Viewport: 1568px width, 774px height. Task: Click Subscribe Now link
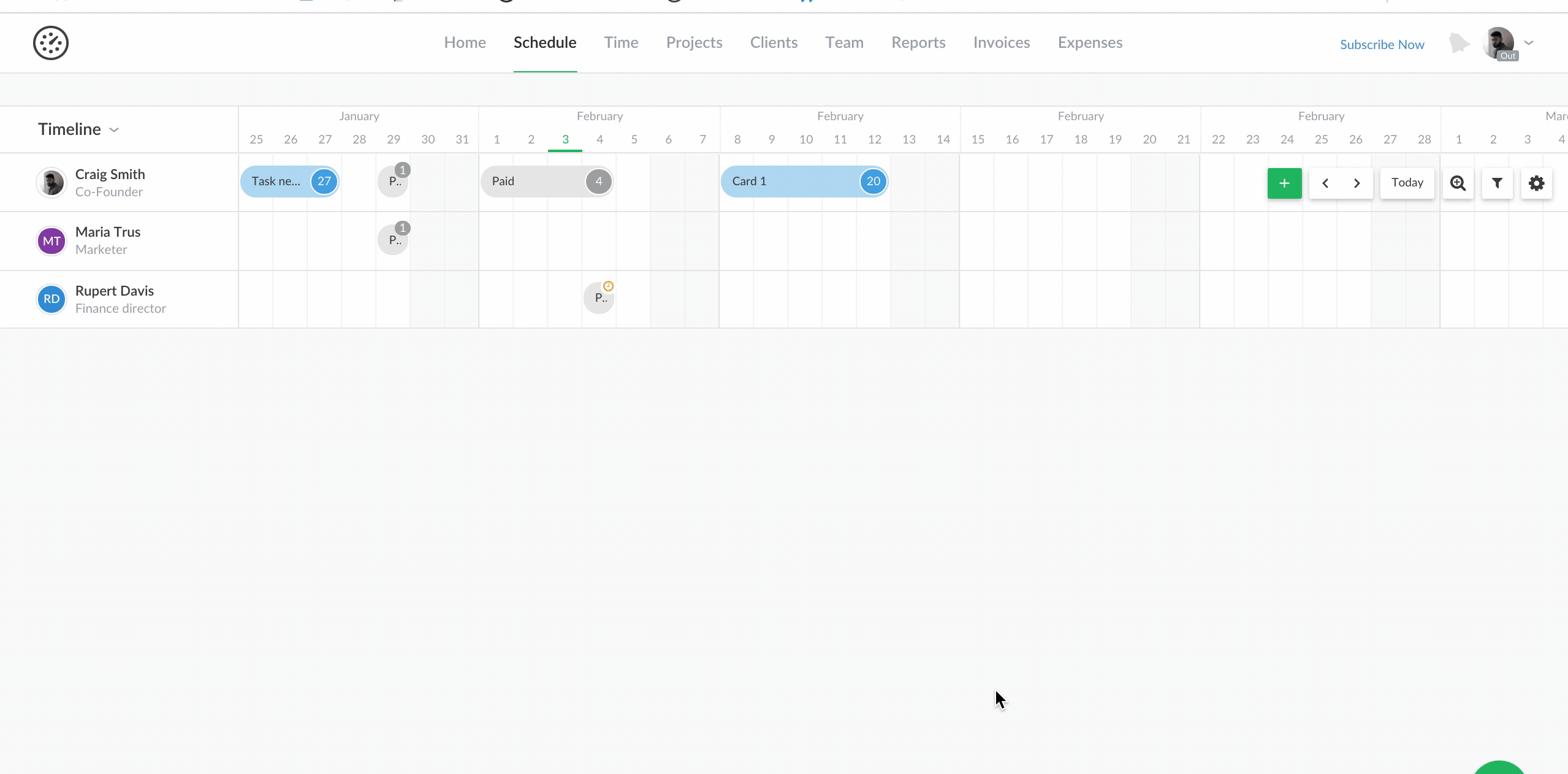pos(1382,44)
